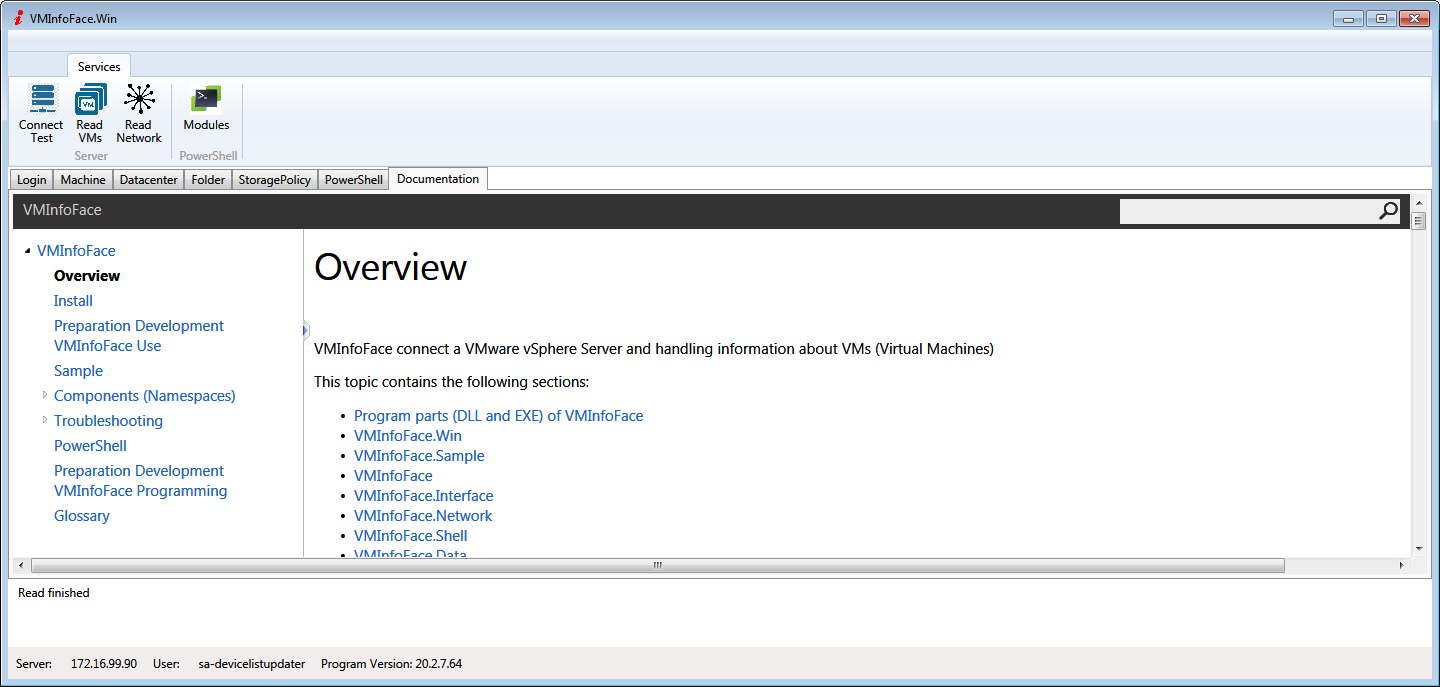Image resolution: width=1440 pixels, height=687 pixels.
Task: Follow the VMInfoFace.Interface link
Action: pos(423,496)
